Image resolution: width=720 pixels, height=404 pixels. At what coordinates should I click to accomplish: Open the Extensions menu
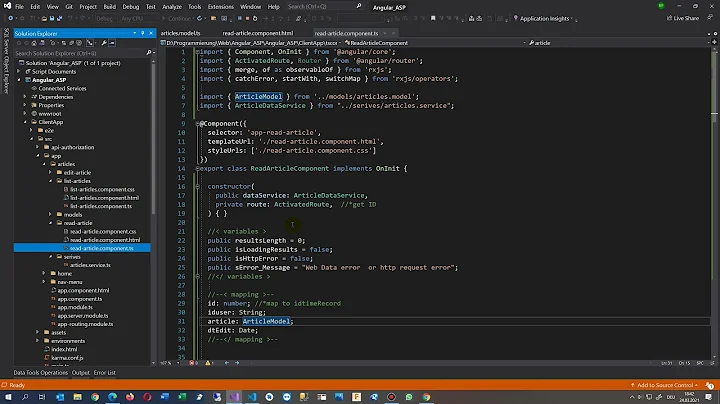(220, 6)
